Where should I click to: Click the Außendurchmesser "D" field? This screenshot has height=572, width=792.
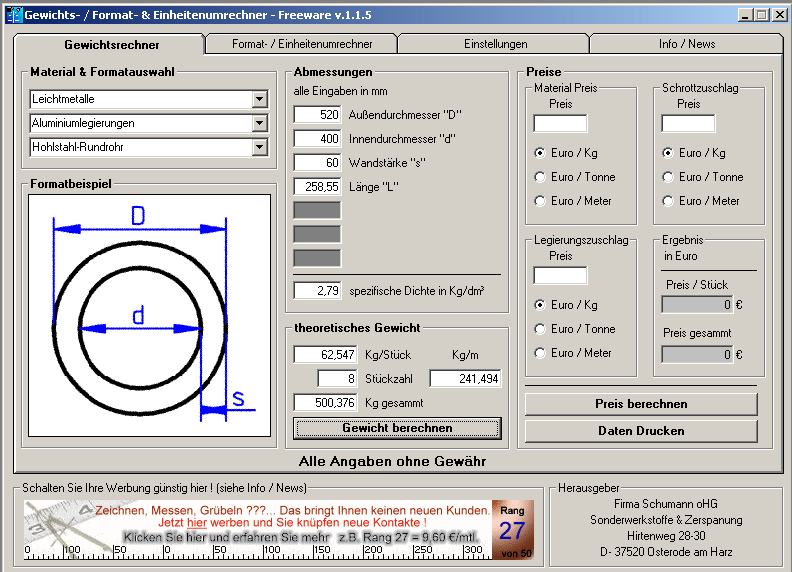317,115
